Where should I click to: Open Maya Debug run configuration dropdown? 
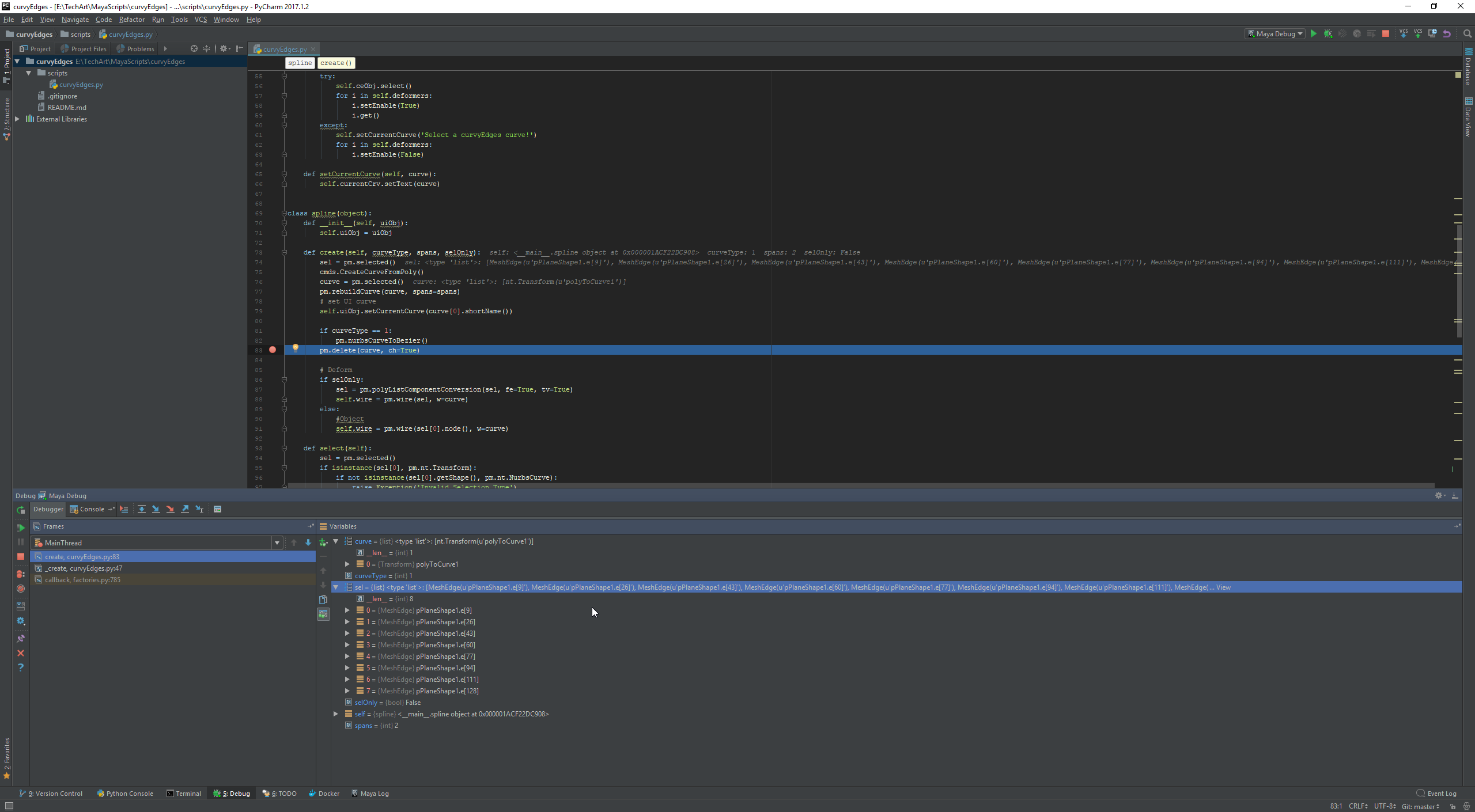[1275, 34]
